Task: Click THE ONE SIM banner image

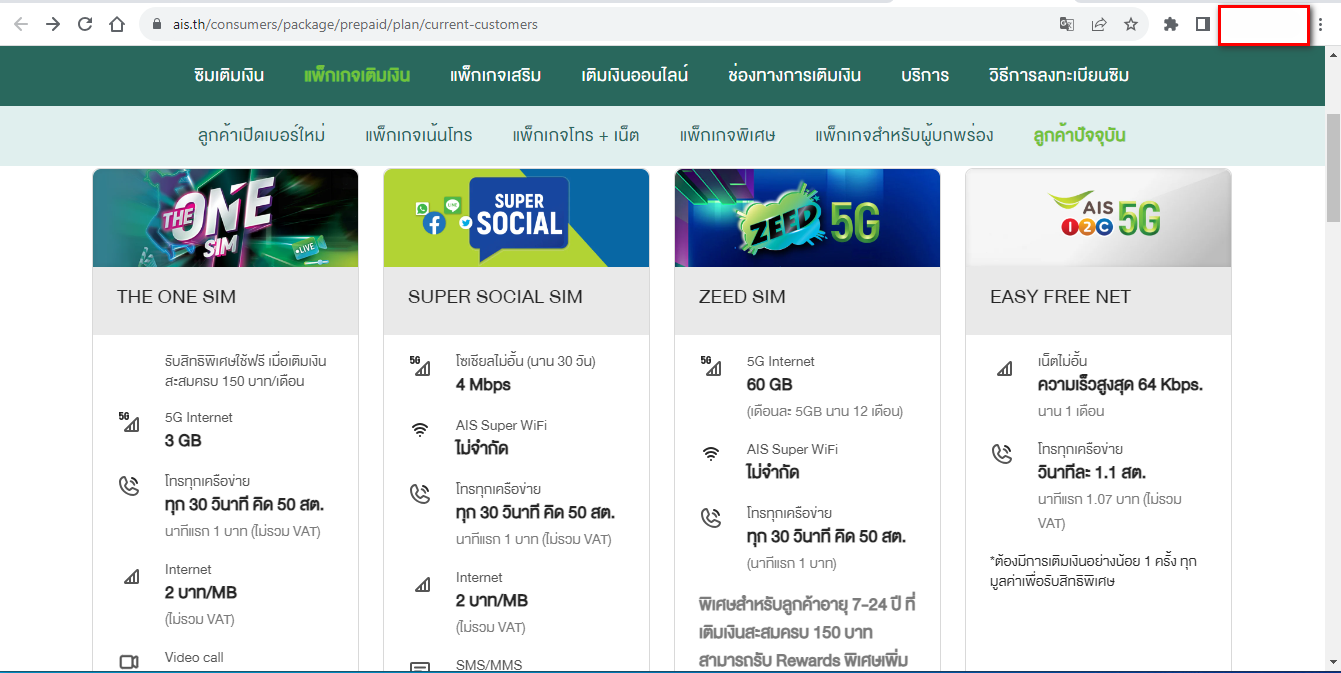Action: click(225, 218)
